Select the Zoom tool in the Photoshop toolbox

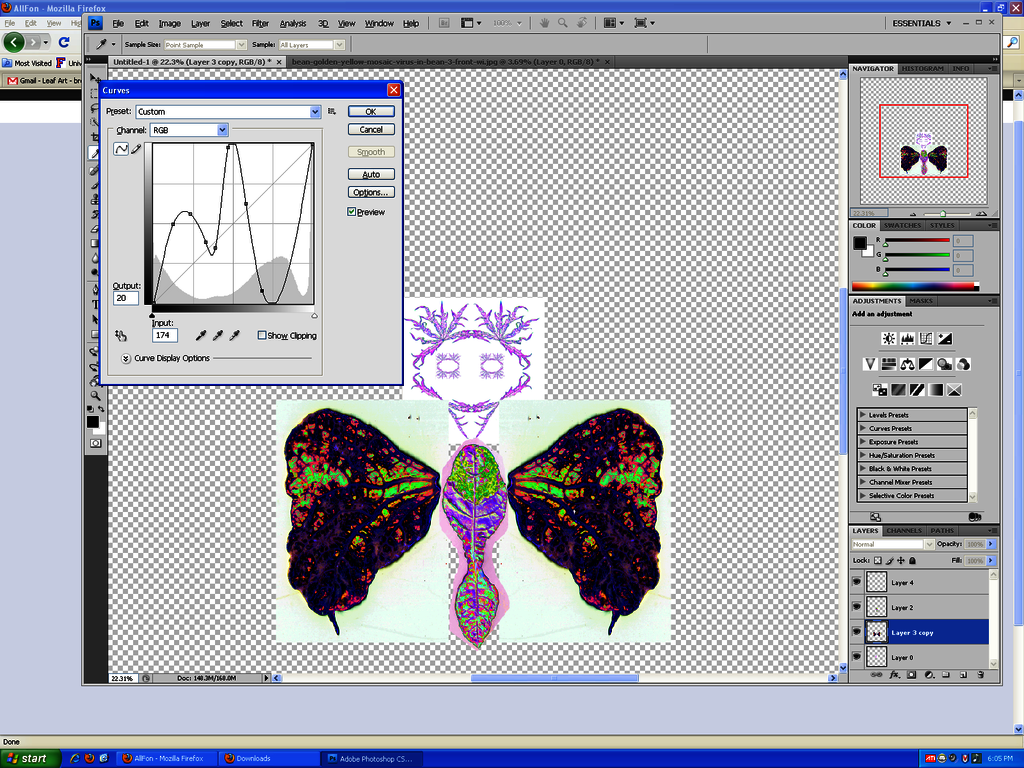95,396
